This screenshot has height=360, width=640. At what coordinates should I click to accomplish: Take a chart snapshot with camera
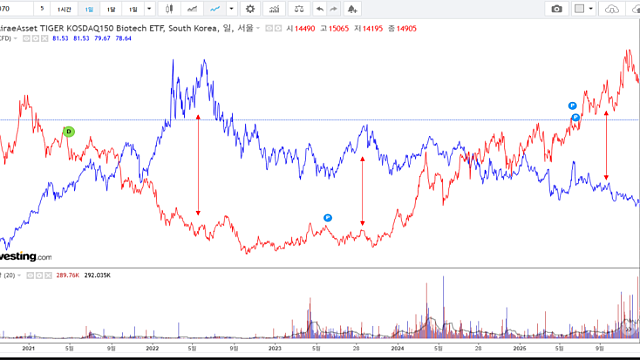pyautogui.click(x=556, y=9)
